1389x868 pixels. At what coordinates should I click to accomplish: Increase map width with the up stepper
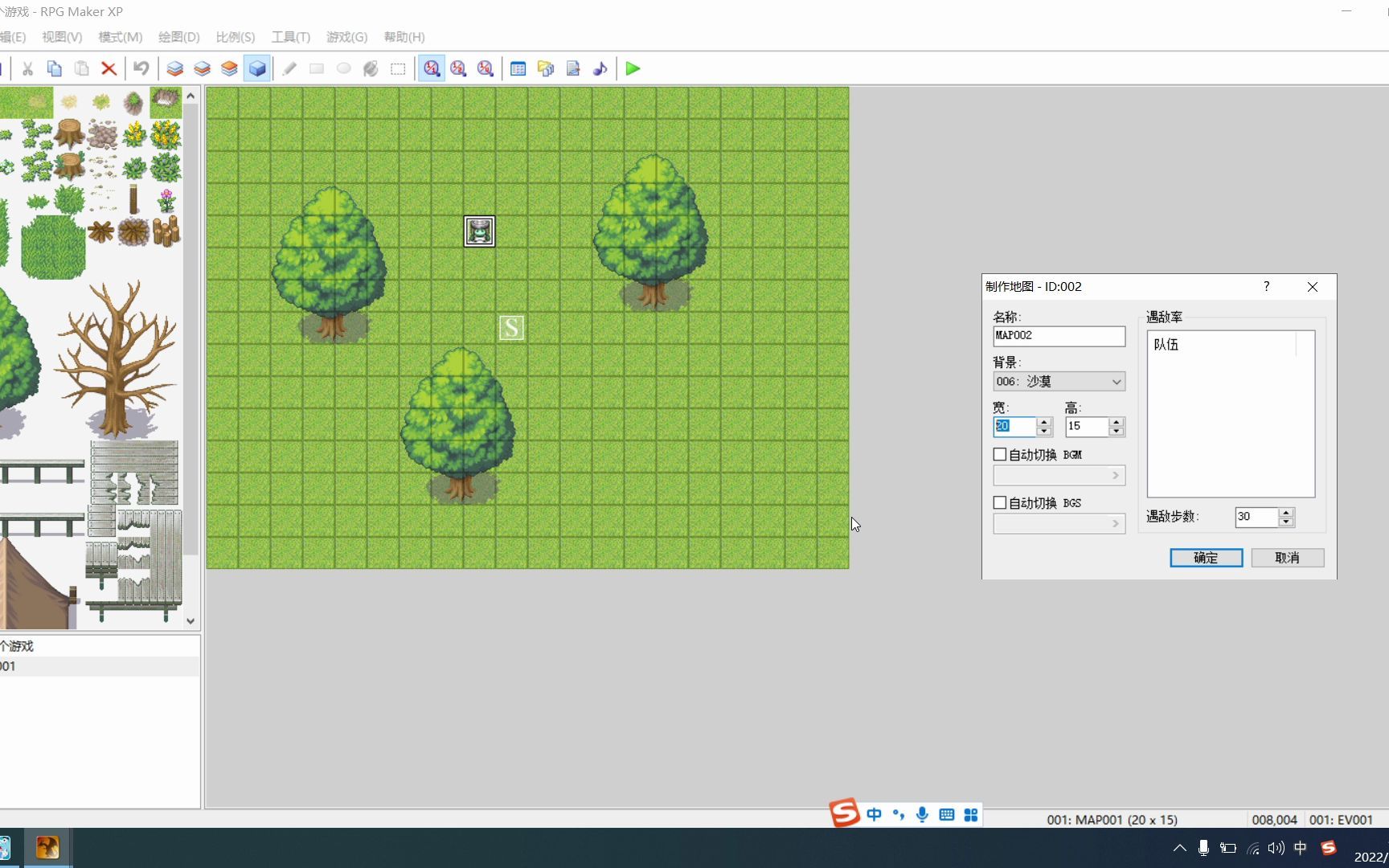(x=1043, y=422)
